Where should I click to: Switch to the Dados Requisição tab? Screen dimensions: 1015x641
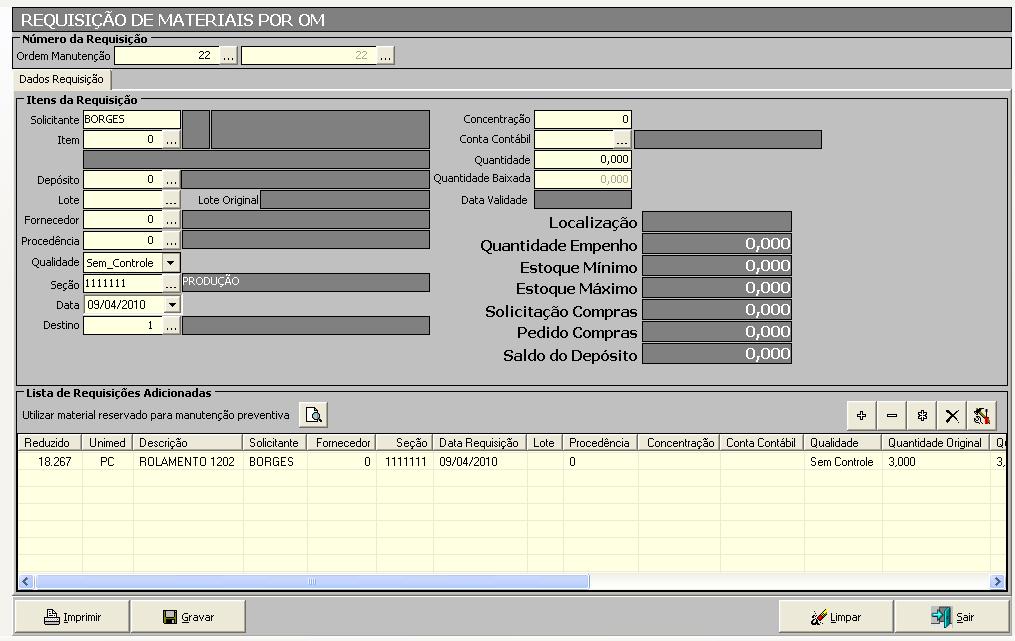click(61, 79)
